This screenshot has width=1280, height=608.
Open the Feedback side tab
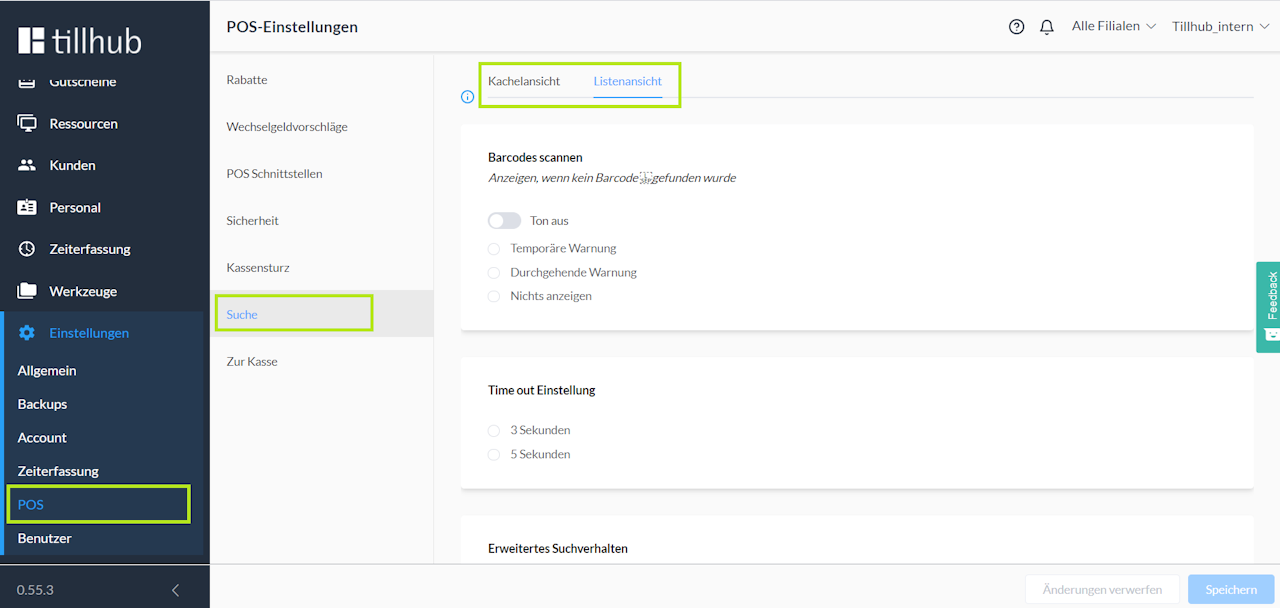[1269, 307]
